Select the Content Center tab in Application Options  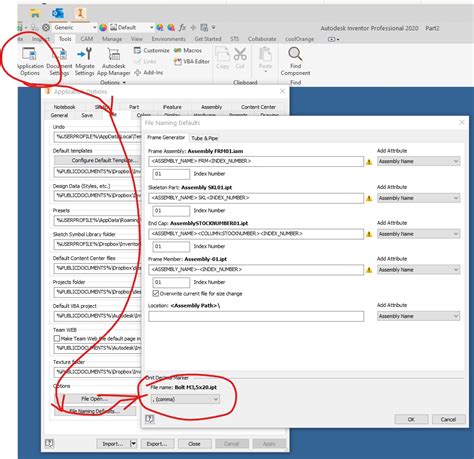[x=258, y=107]
